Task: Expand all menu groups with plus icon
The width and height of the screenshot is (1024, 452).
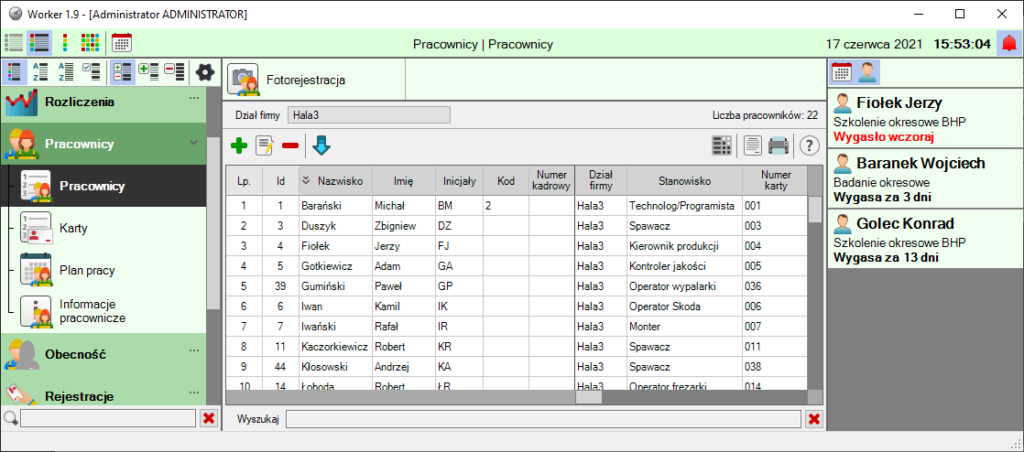Action: [149, 72]
